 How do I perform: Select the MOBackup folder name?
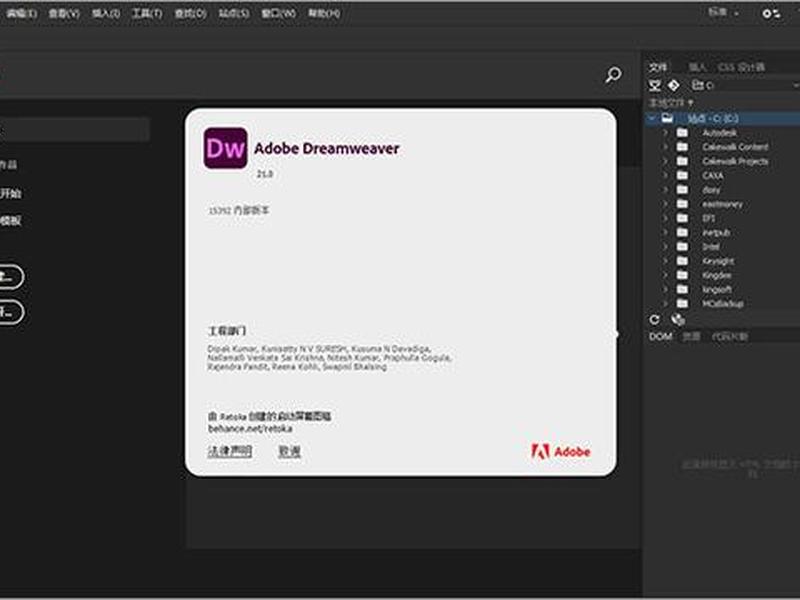click(722, 304)
